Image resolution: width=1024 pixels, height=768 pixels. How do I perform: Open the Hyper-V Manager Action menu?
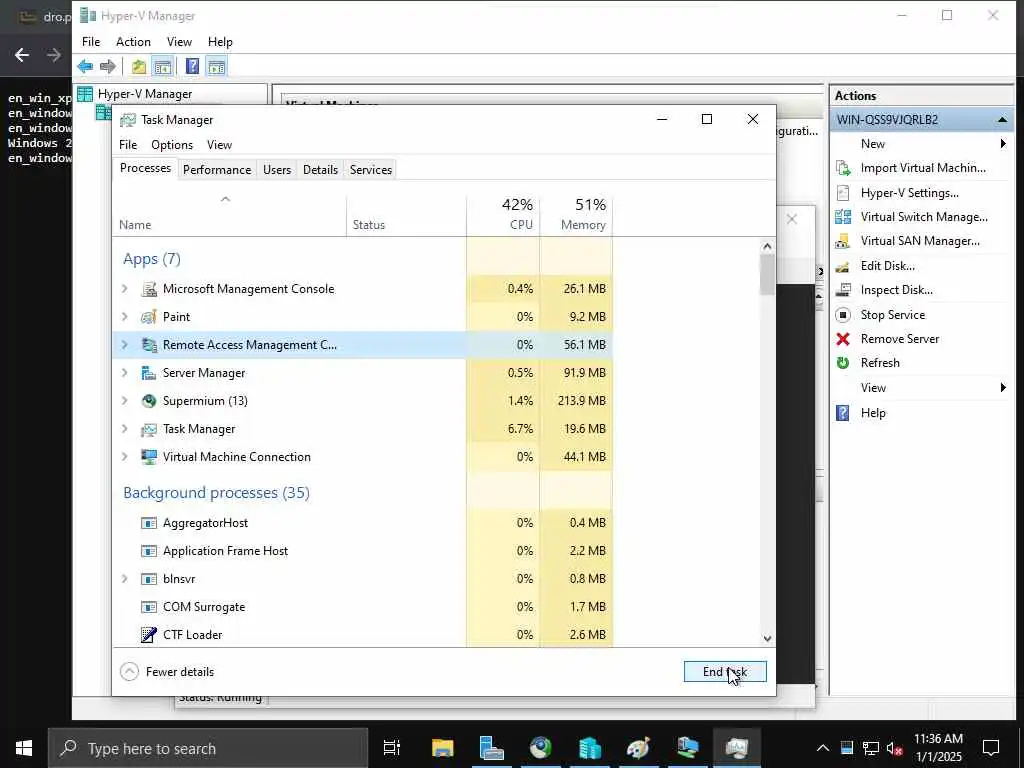pos(133,42)
